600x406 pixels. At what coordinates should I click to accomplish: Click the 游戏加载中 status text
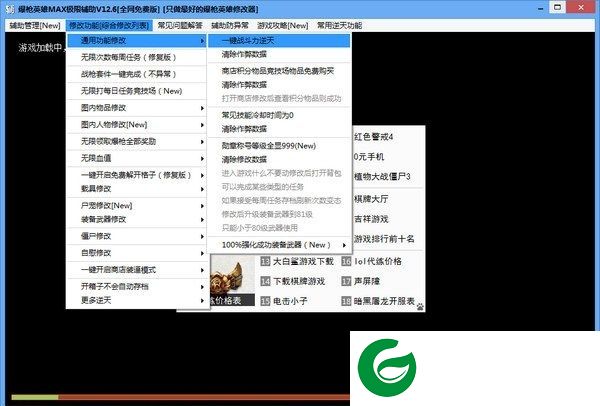pos(40,48)
